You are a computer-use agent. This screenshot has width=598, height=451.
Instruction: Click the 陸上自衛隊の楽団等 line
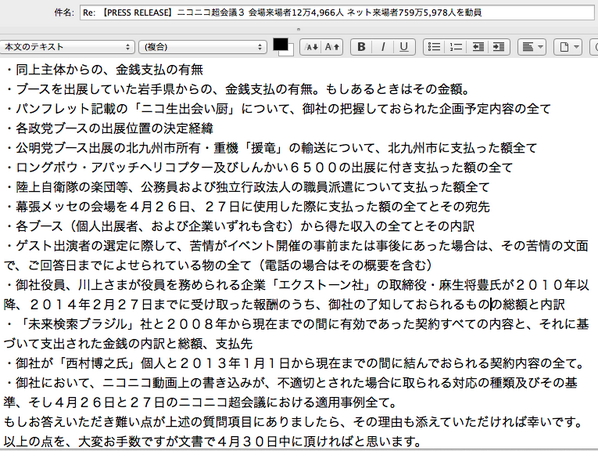[247, 187]
